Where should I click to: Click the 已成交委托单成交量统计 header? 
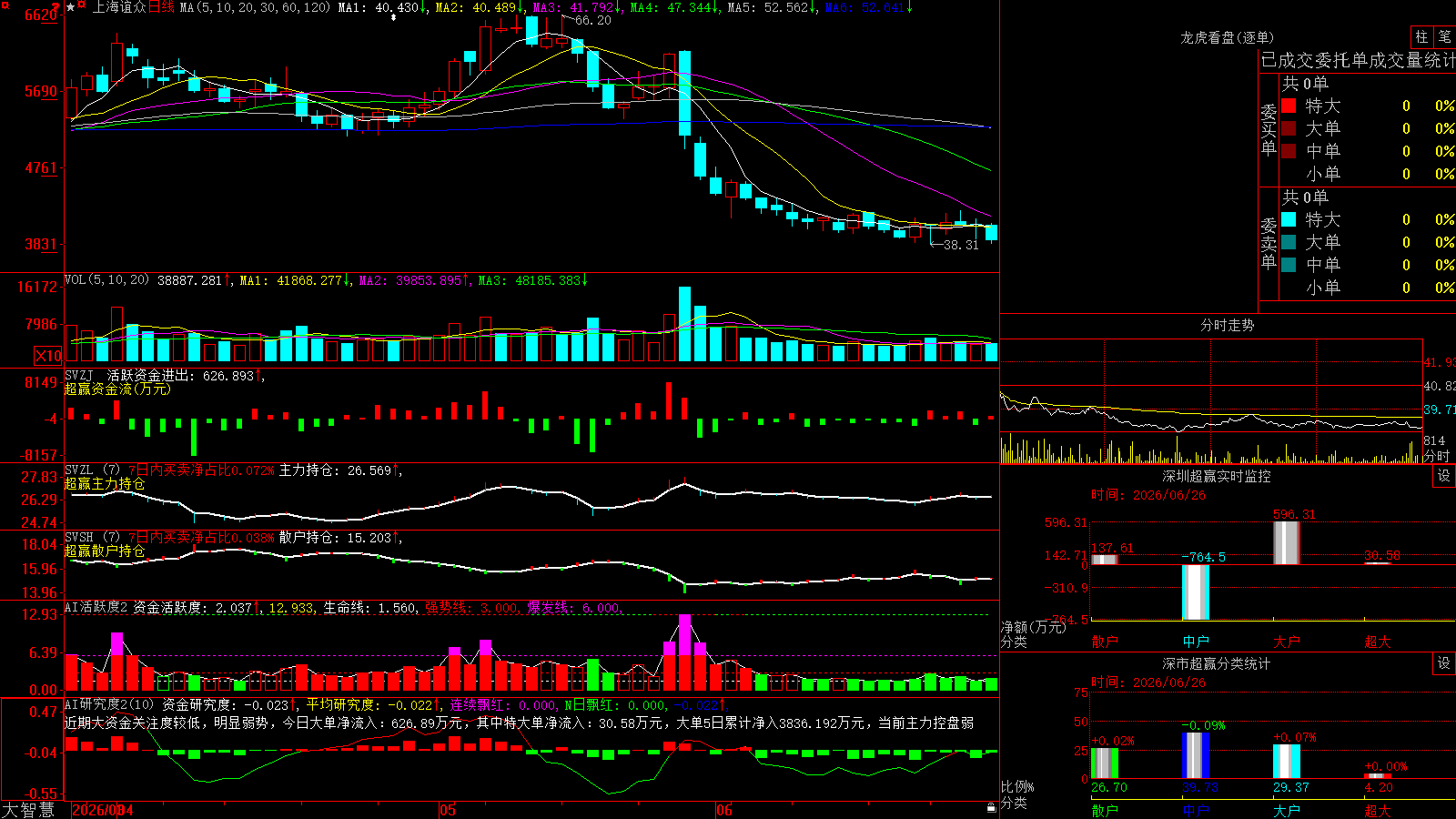tap(1358, 60)
